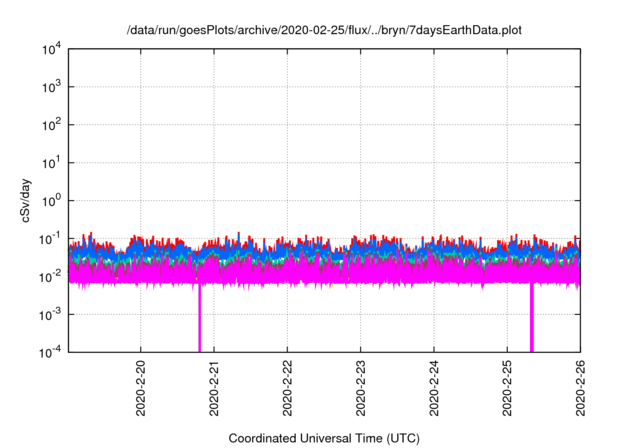The width and height of the screenshot is (640, 448).
Task: Click the 10^1 y-axis tick label
Action: click(x=51, y=163)
